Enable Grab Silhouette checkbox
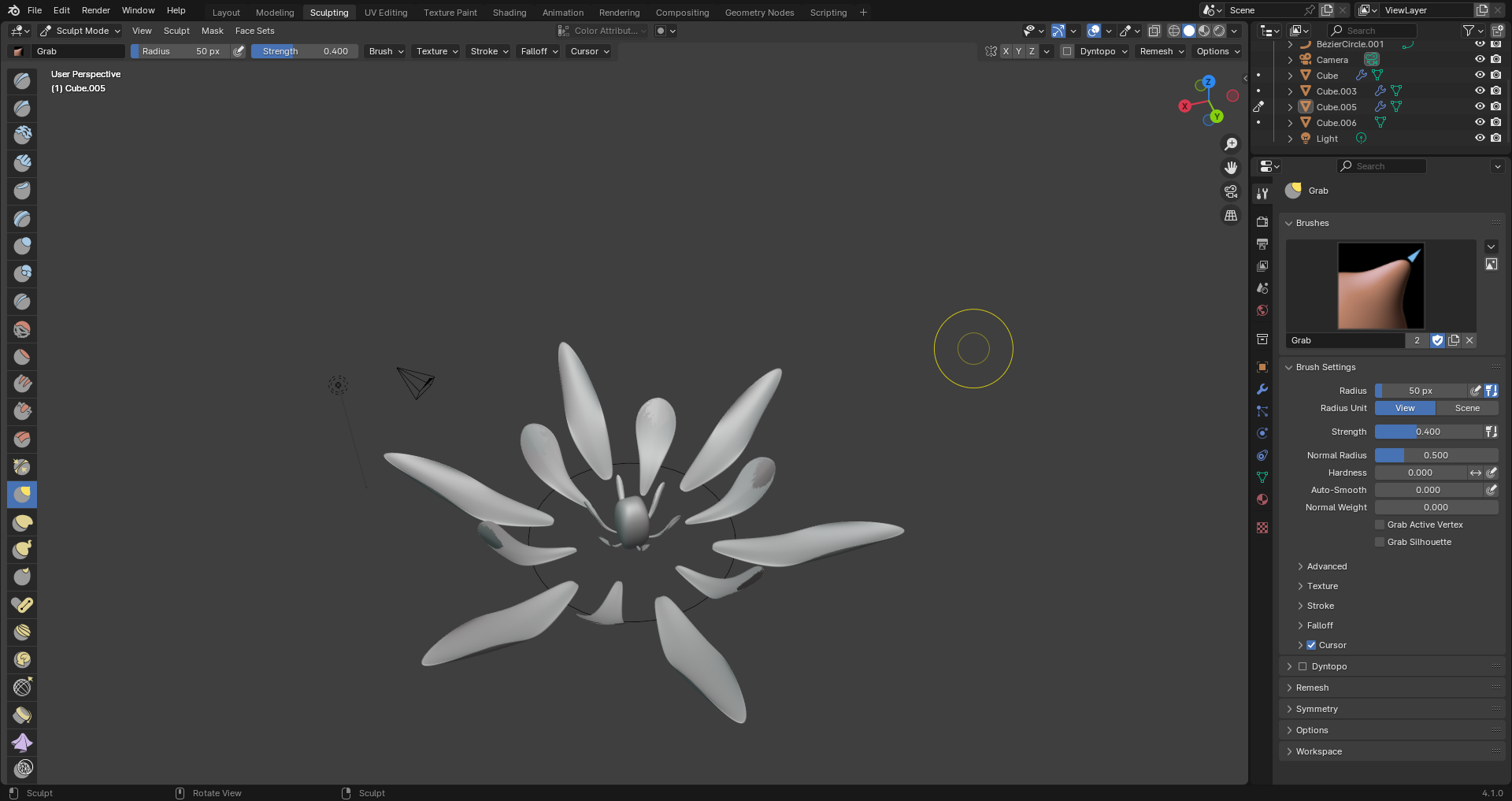 click(x=1380, y=542)
